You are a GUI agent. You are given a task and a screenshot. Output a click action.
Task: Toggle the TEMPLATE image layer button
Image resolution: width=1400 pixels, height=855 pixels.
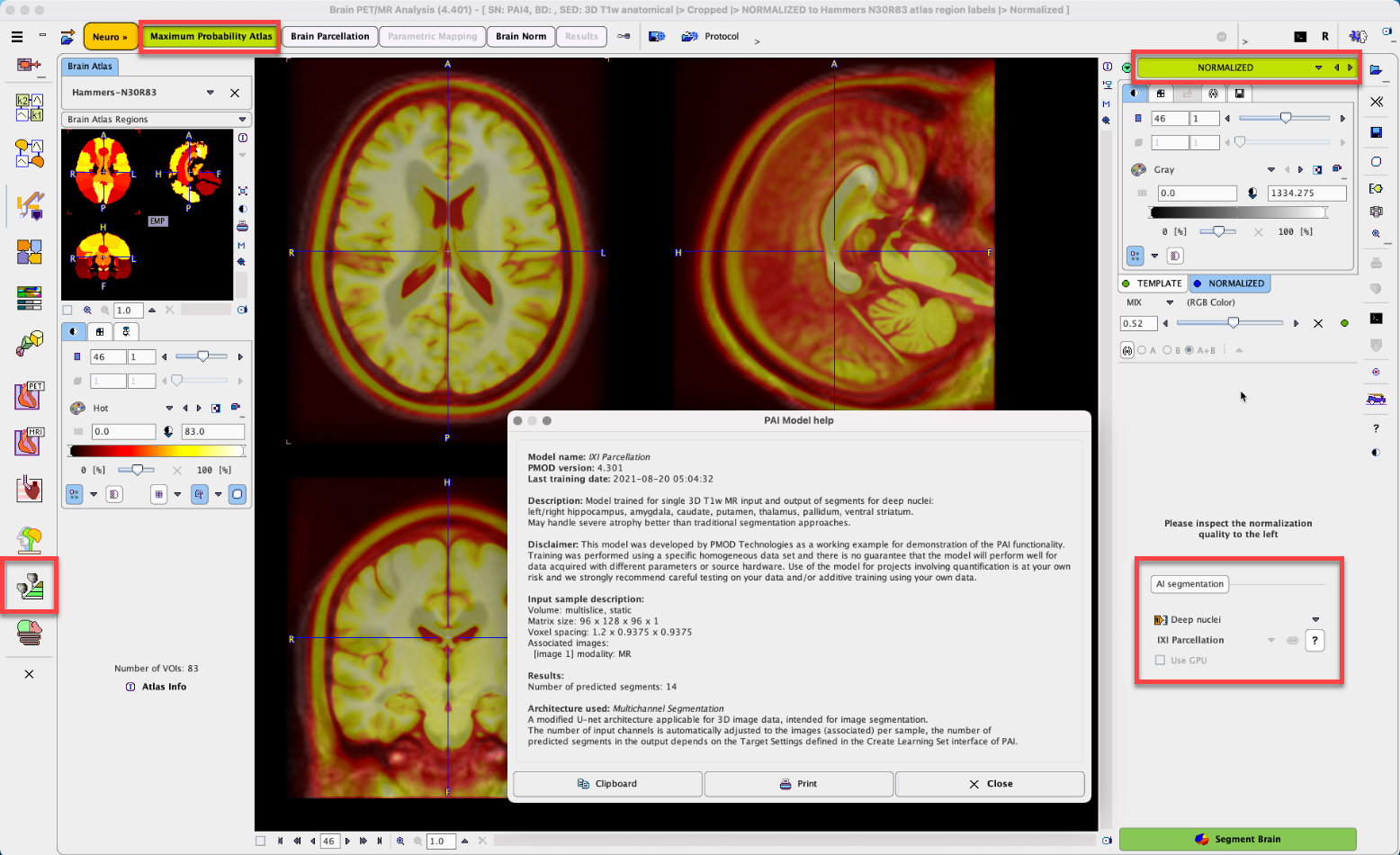coord(1153,283)
